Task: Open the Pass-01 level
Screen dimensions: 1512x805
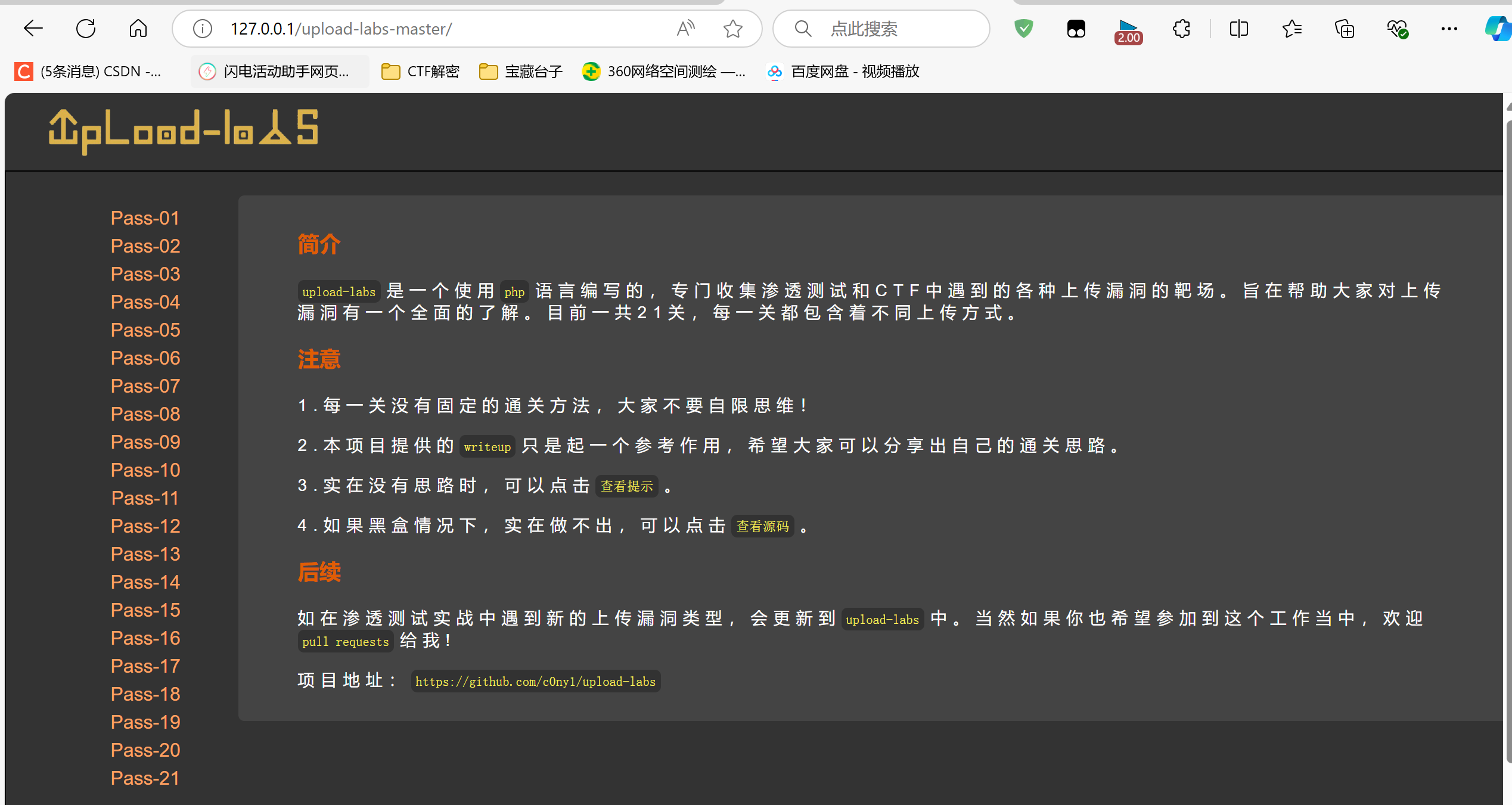Action: tap(145, 218)
